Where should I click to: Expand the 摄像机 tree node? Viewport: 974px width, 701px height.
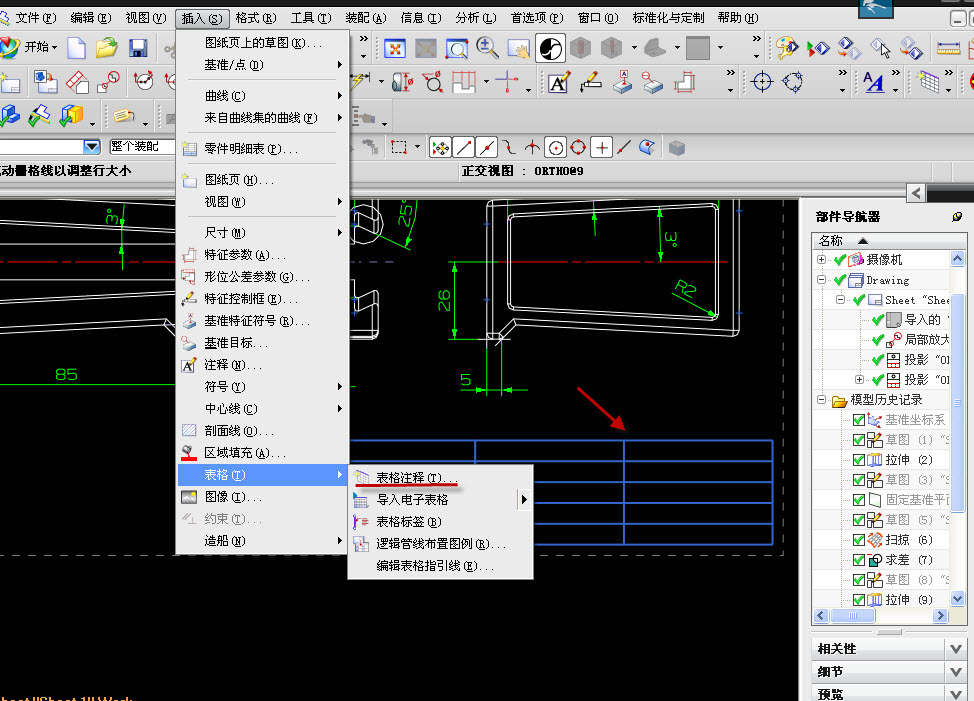pos(822,260)
